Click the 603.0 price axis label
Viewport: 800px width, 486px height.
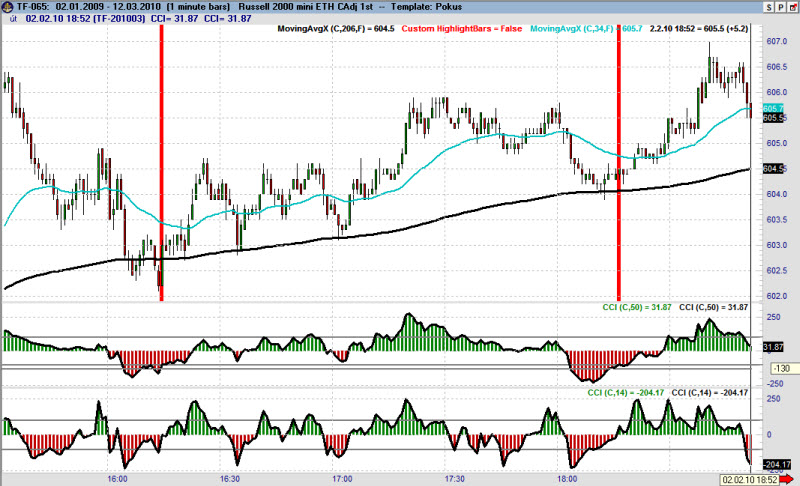click(x=777, y=245)
